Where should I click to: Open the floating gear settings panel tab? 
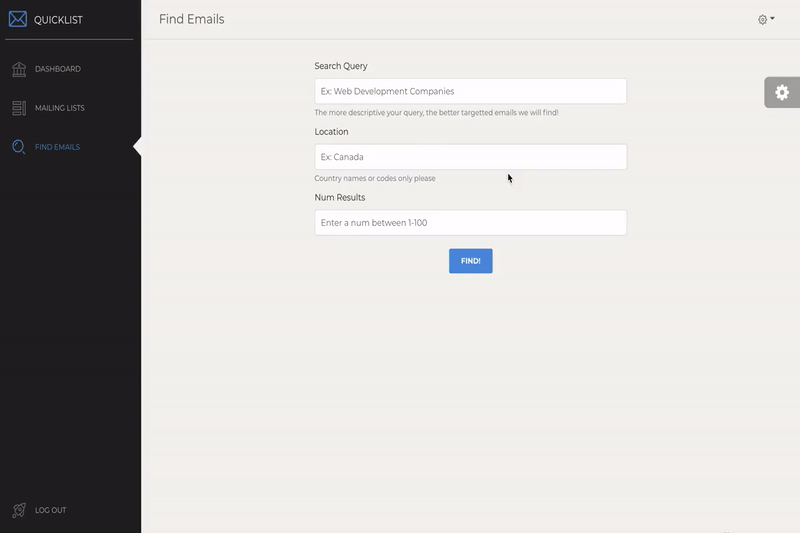[782, 92]
